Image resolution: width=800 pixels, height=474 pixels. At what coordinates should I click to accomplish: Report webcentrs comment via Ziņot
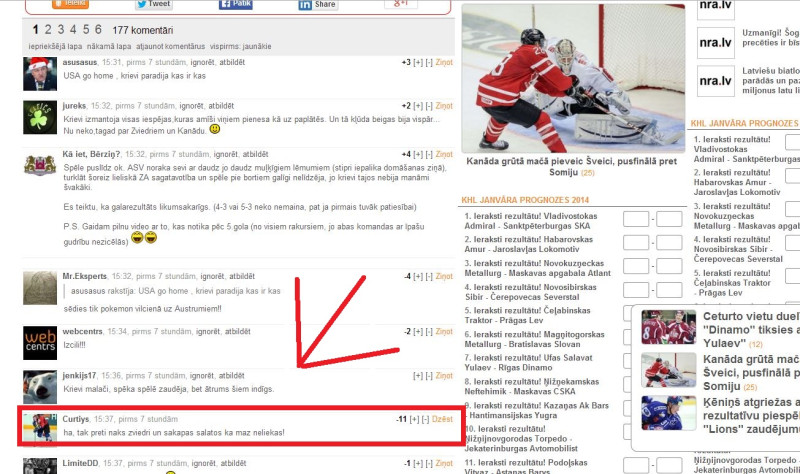(x=444, y=331)
